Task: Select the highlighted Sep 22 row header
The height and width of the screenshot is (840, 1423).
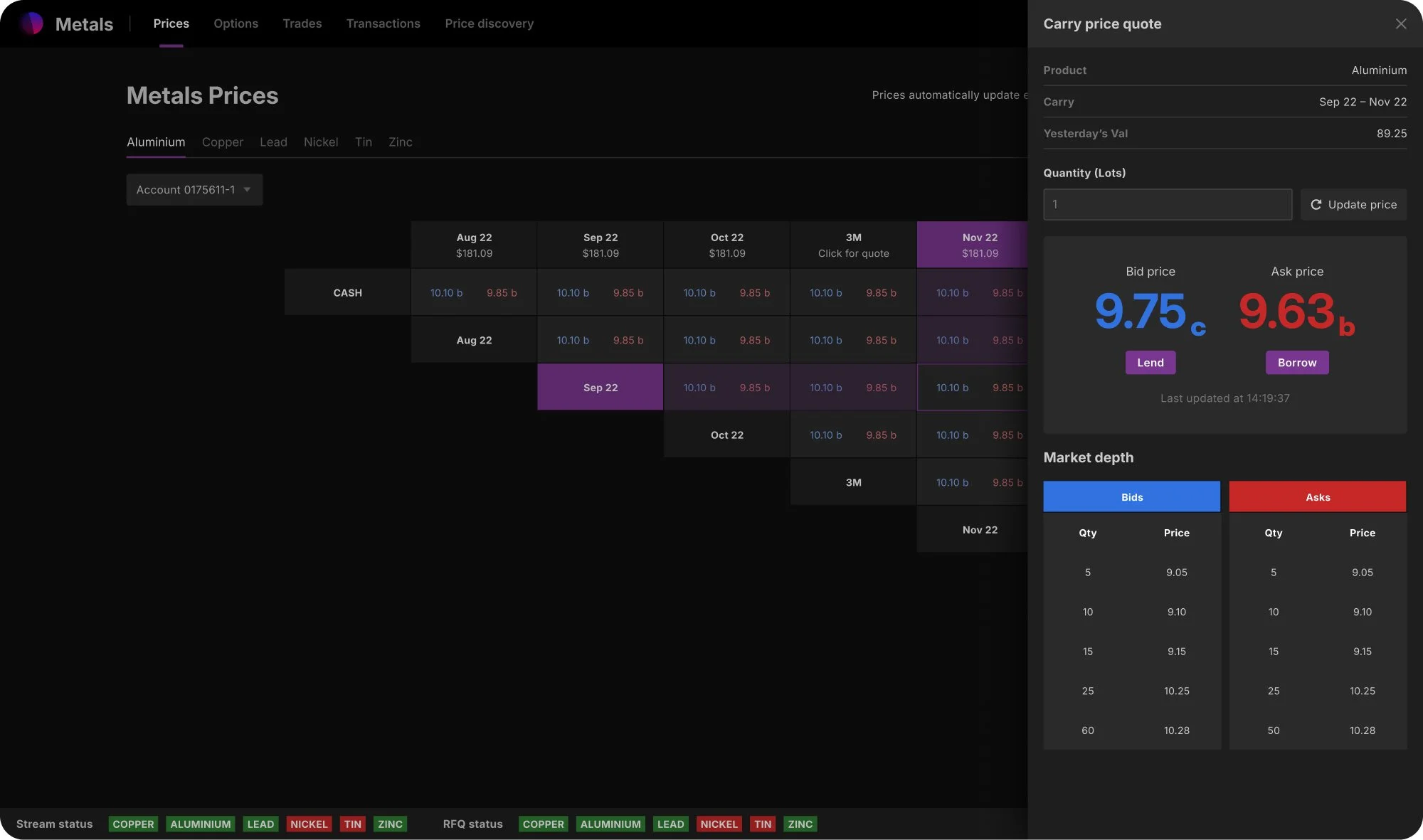Action: (600, 387)
